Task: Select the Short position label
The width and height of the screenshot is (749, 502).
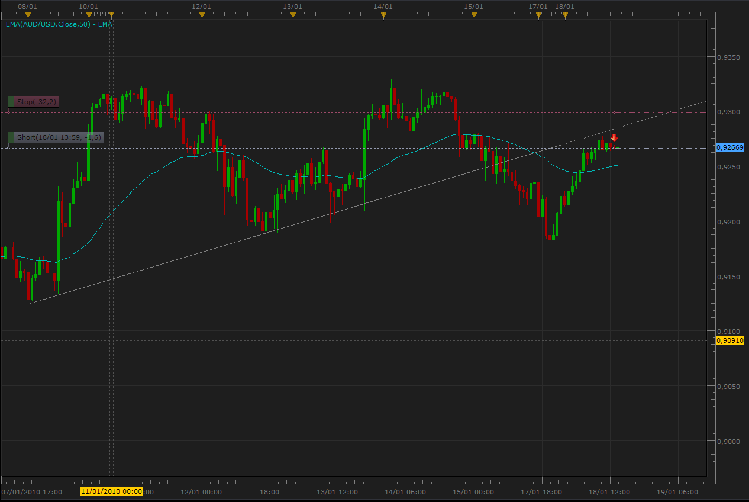Action: 56,138
